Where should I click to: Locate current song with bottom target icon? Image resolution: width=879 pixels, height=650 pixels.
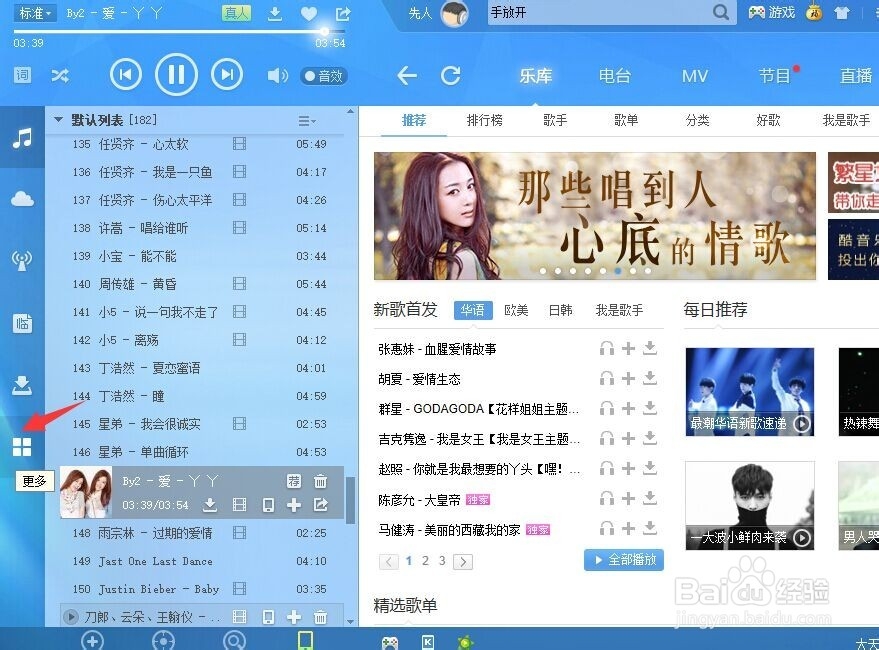pos(164,640)
